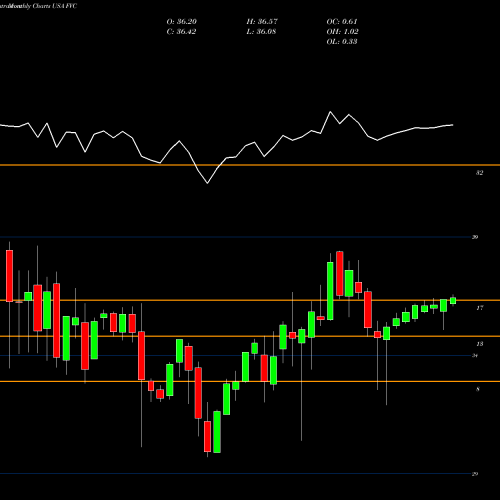500x500 pixels.
Task: Select the high value 'H: 36.57'
Action: (262, 22)
